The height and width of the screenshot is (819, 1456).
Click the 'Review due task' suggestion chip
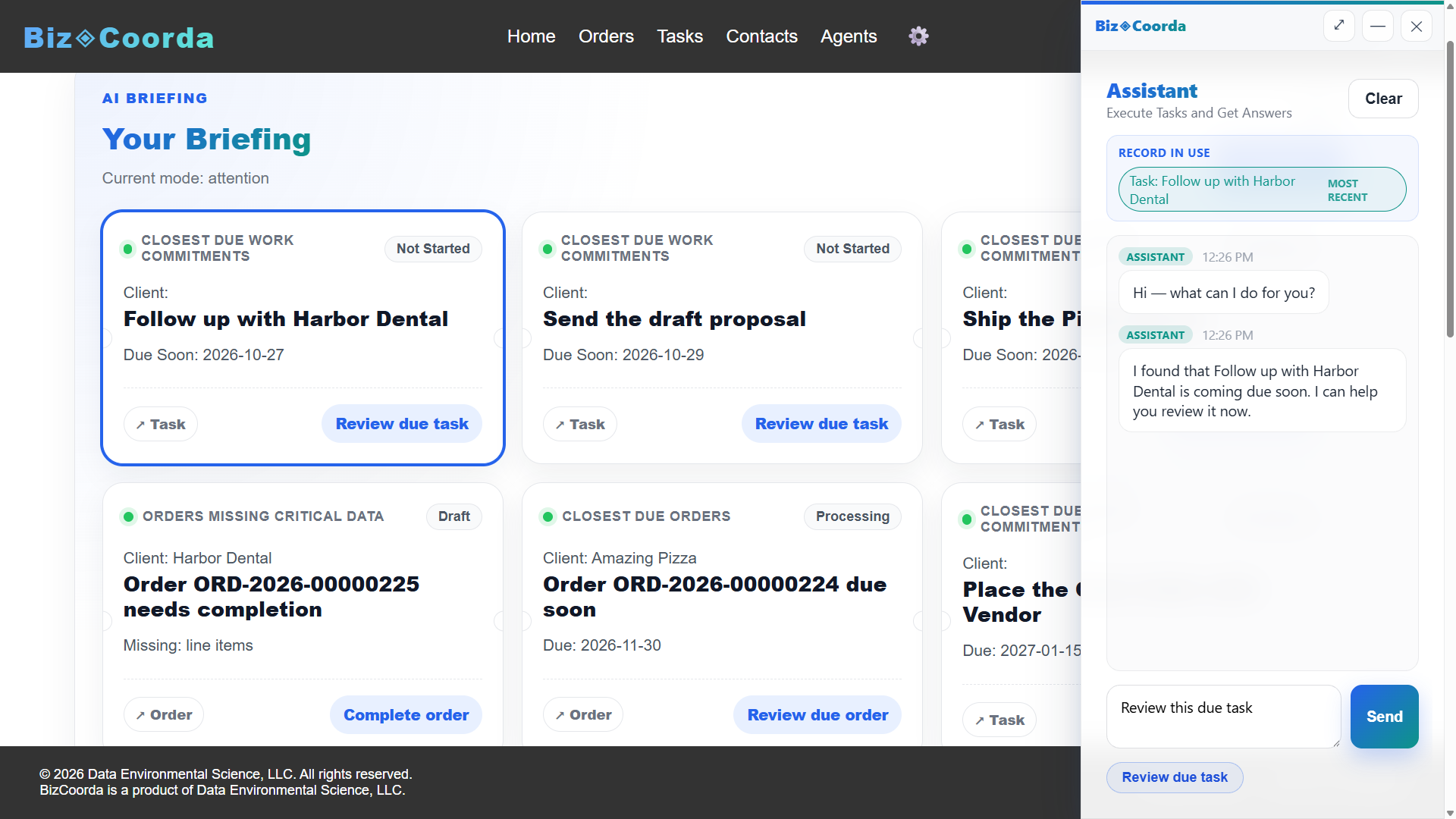tap(1175, 777)
